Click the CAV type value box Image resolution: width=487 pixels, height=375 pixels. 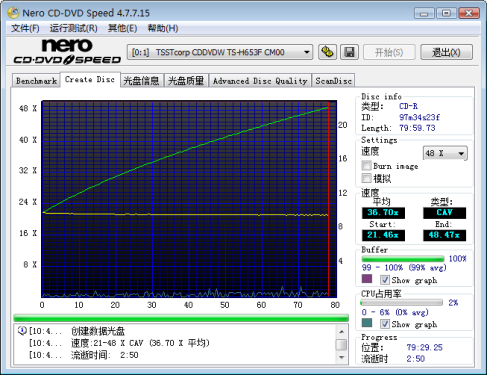click(444, 213)
